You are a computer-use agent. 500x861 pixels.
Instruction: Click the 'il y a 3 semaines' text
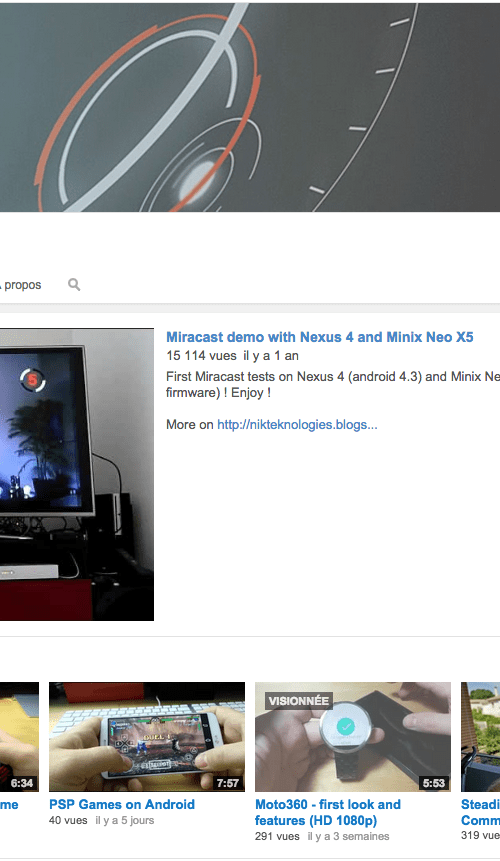[x=349, y=836]
